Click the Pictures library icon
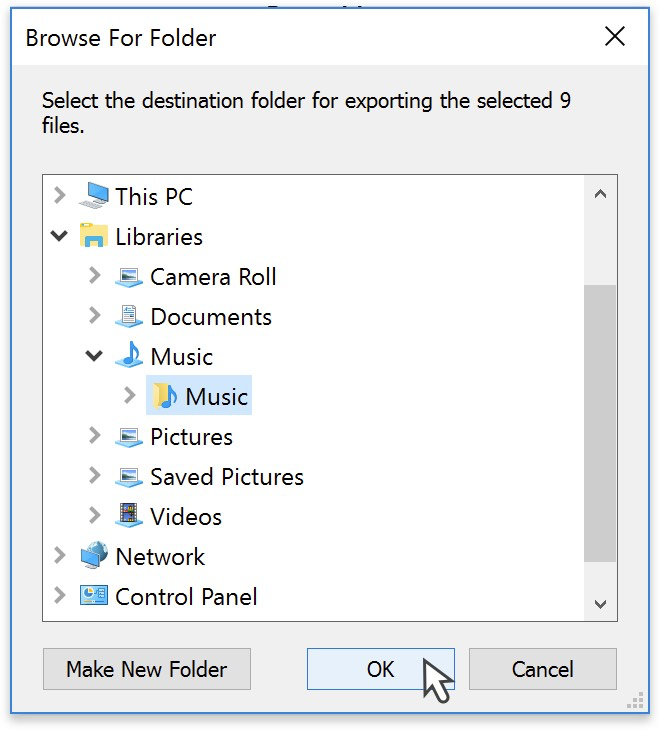This screenshot has width=660, height=730. (129, 437)
